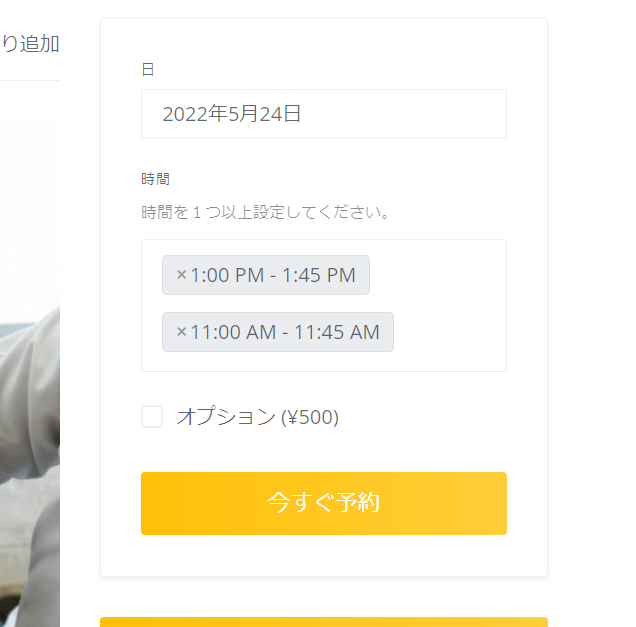Click empty space right of 11:00 AM tag

[448, 332]
